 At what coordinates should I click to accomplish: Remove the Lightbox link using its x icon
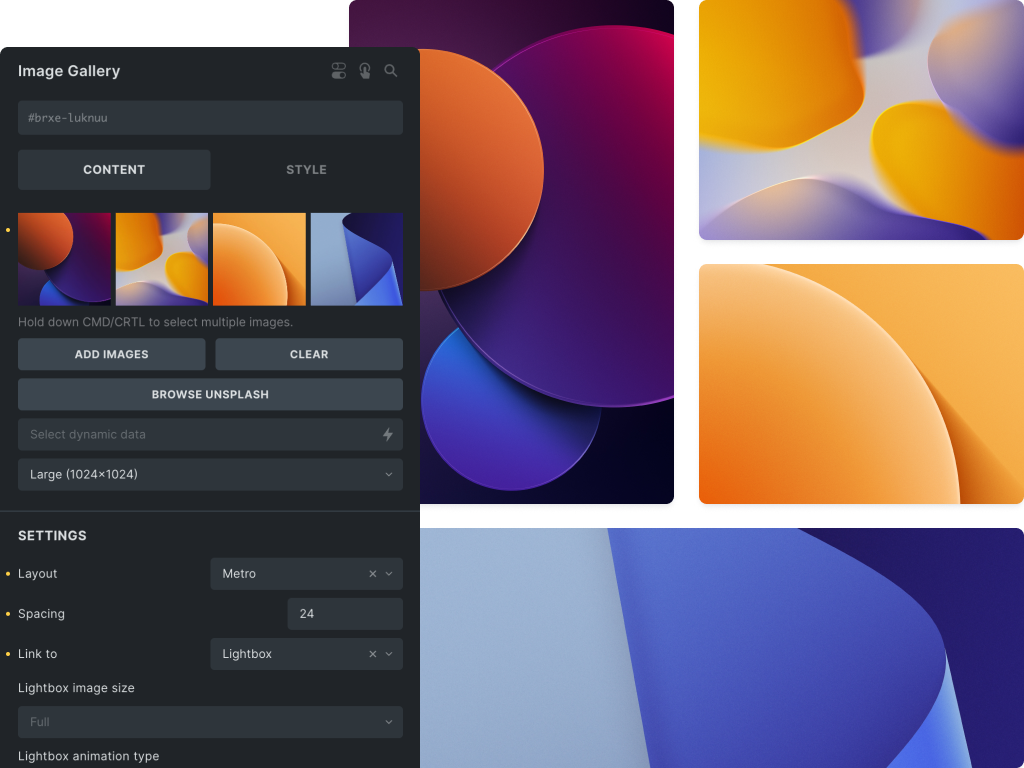pos(371,653)
